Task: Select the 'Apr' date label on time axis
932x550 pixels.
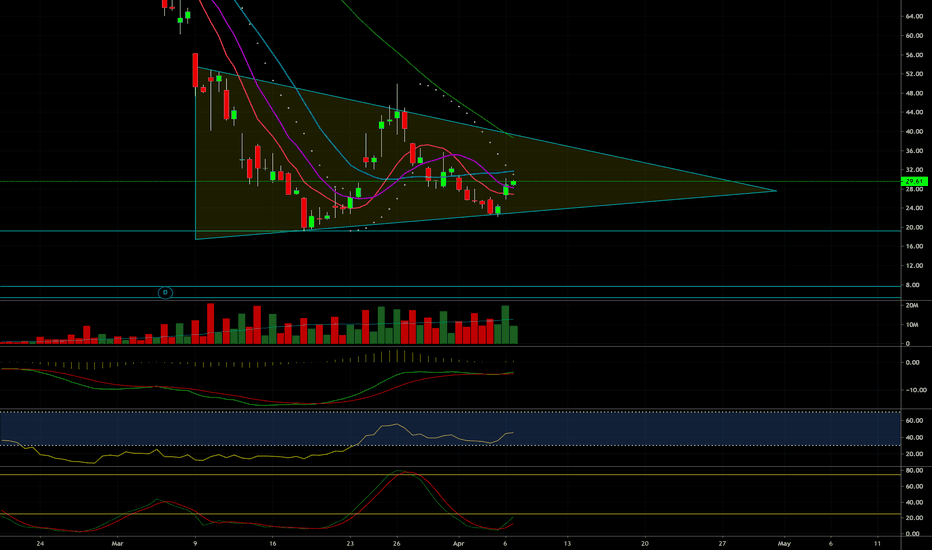Action: click(458, 543)
